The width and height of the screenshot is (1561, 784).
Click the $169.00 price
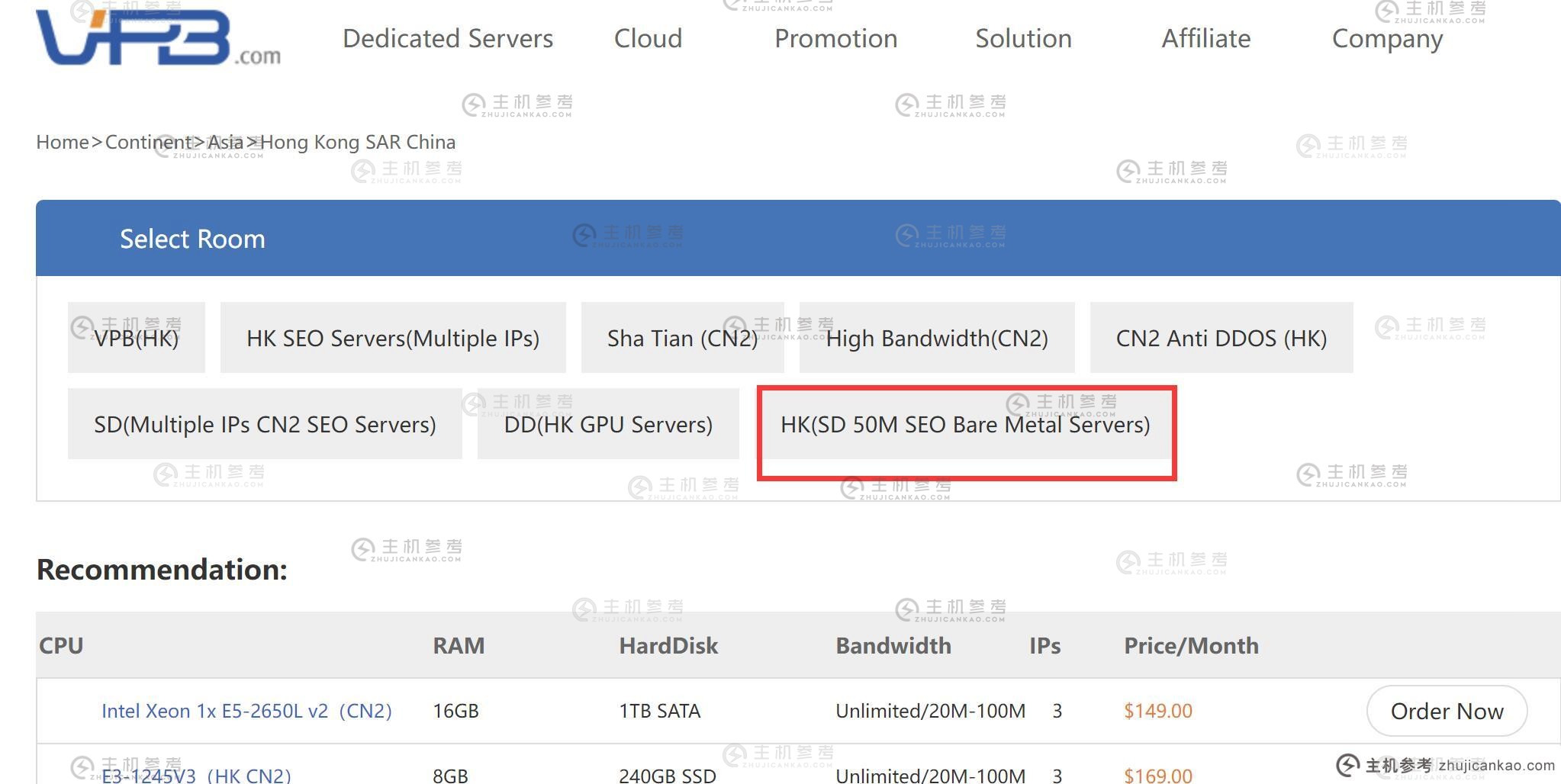[x=1157, y=776]
